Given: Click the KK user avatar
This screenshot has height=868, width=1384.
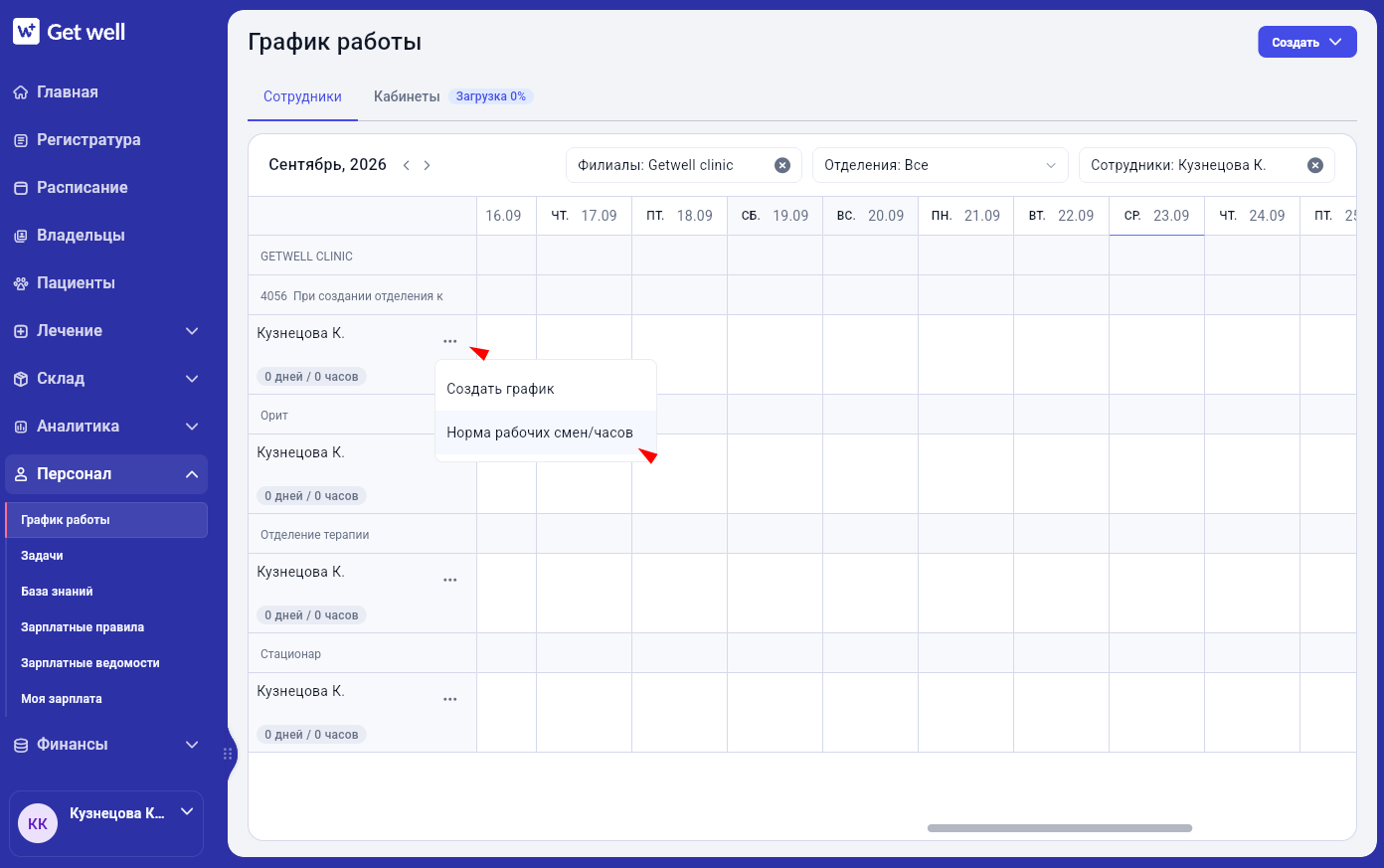Looking at the screenshot, I should pos(38,823).
